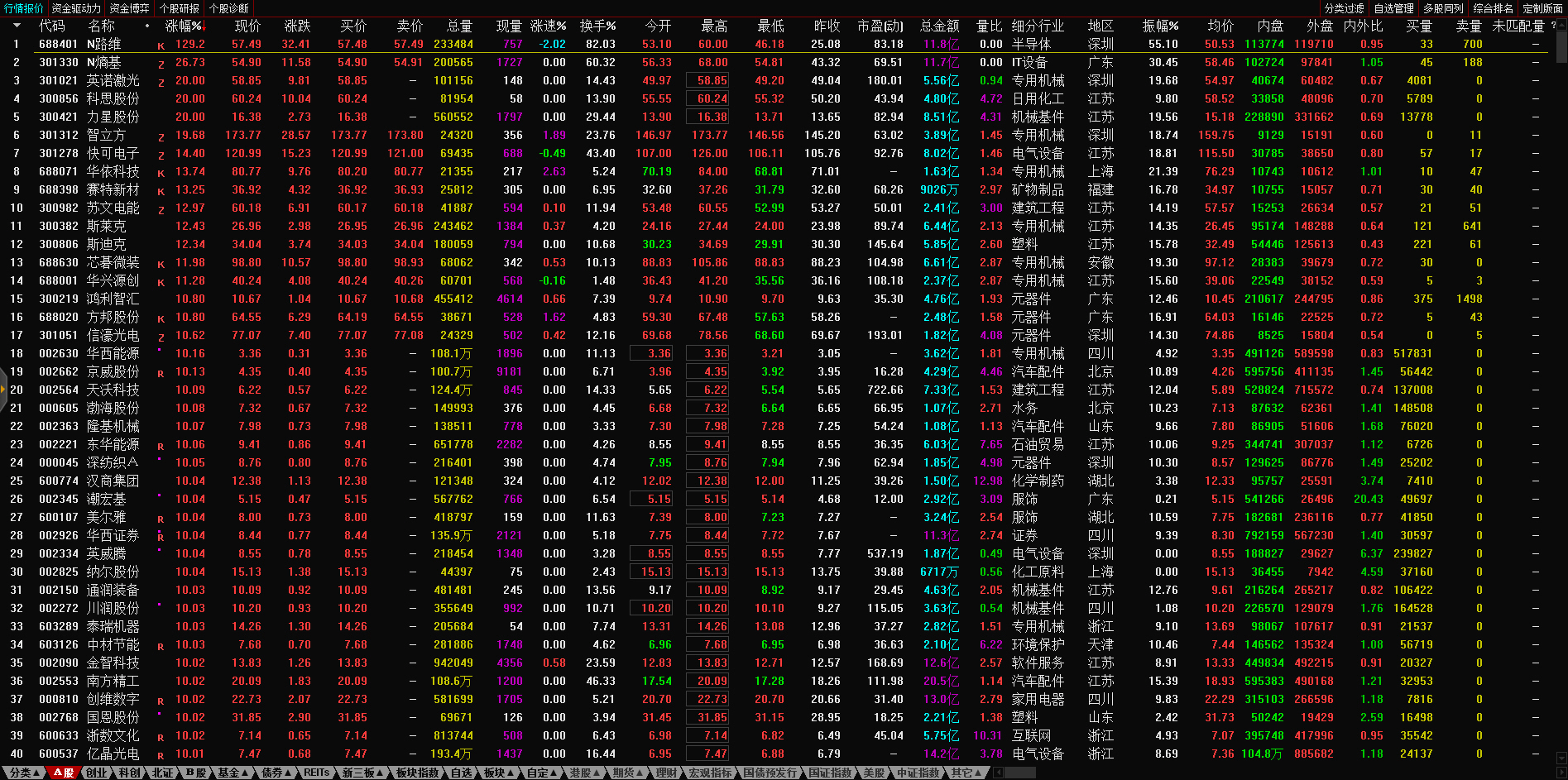Click the Z marker beside 英诺激光

pyautogui.click(x=161, y=82)
